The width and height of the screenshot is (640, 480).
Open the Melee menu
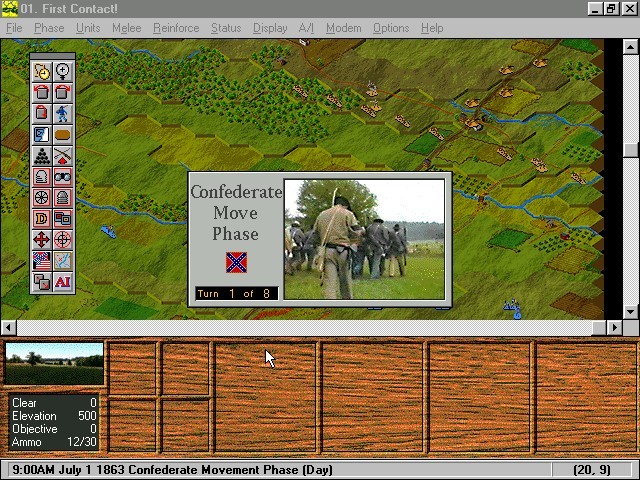click(x=127, y=28)
